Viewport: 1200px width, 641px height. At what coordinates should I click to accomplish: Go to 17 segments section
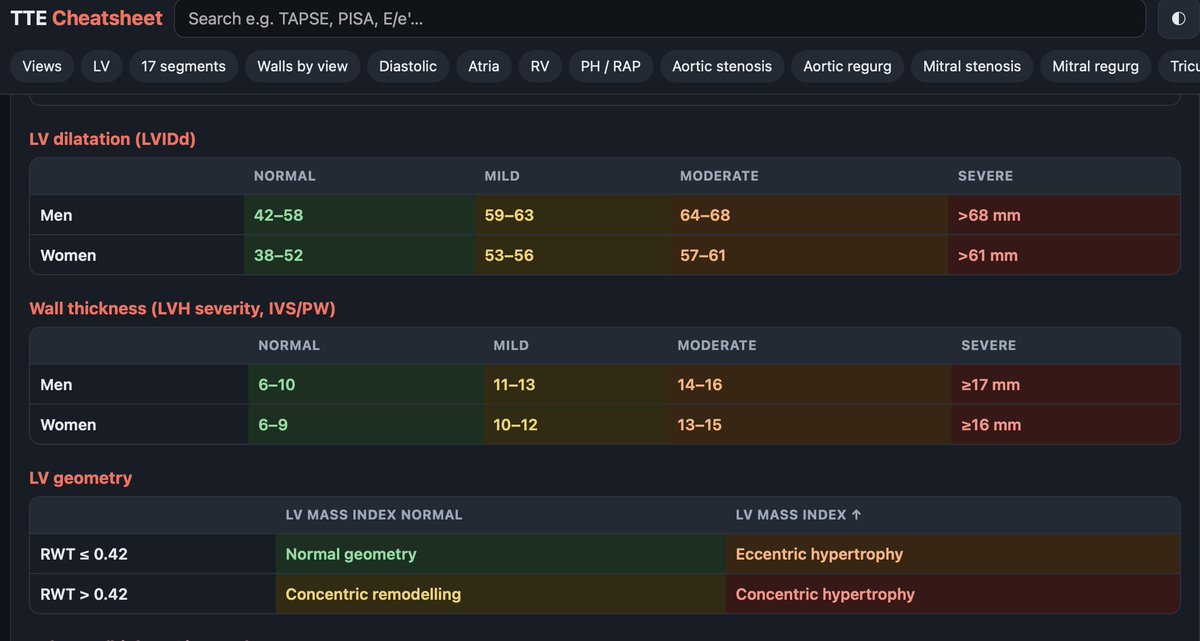[184, 66]
